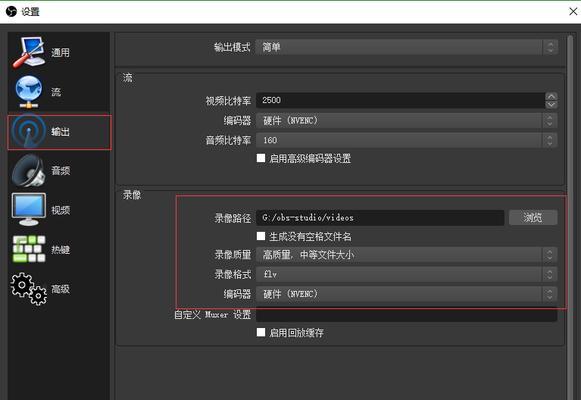Open the 热键 hotkeys keyboard icon
This screenshot has height=400, width=581.
(x=29, y=249)
